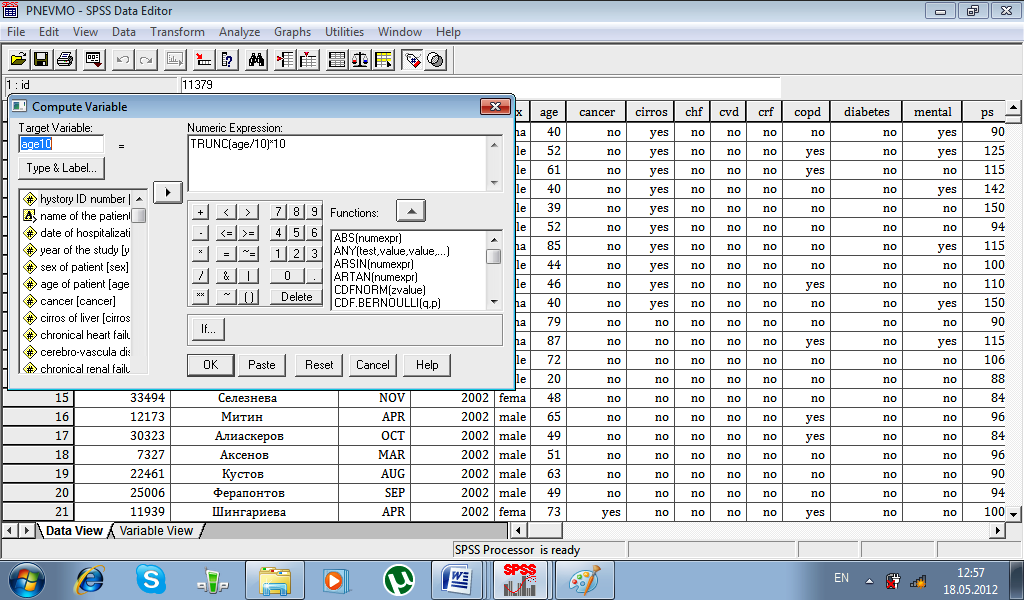Show hidden system tray icons
1024x600 pixels.
[x=869, y=580]
